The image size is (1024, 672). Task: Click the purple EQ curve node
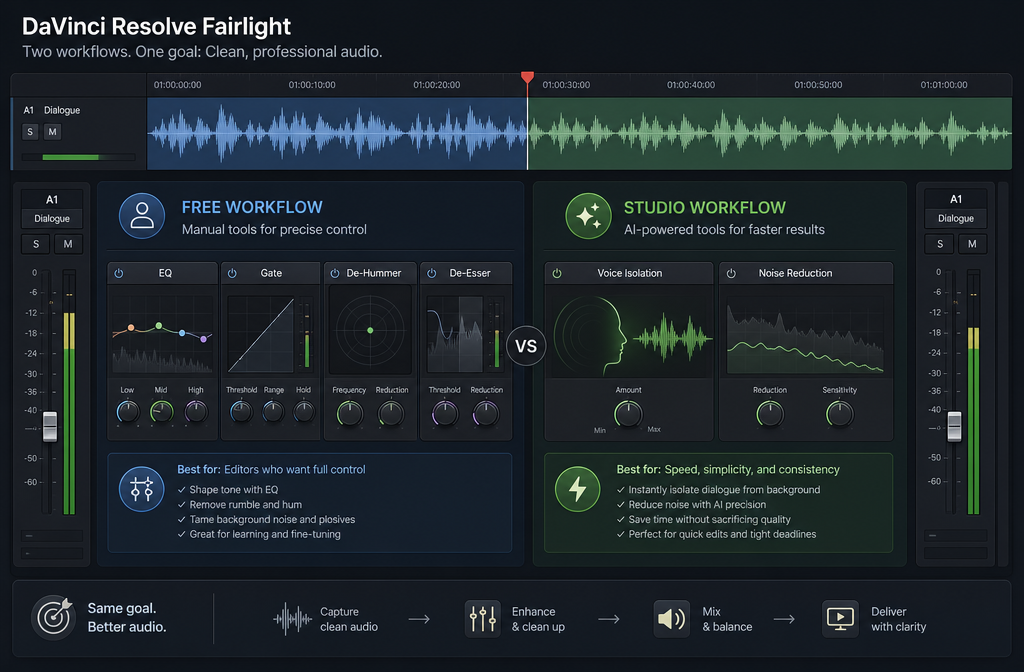click(204, 339)
